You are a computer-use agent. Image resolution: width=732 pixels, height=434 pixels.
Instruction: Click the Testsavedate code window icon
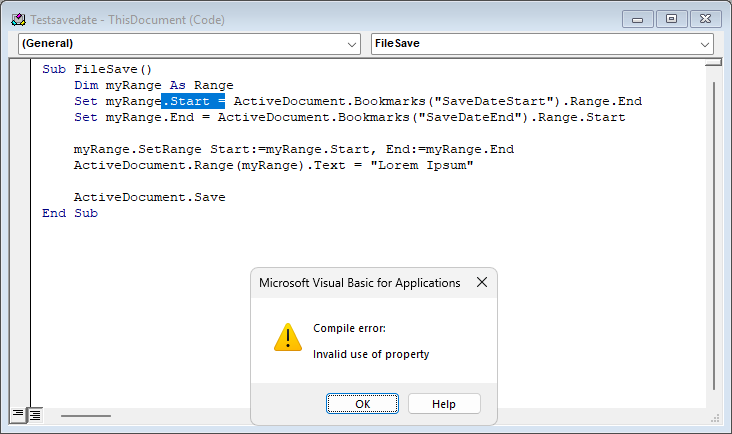[x=18, y=20]
